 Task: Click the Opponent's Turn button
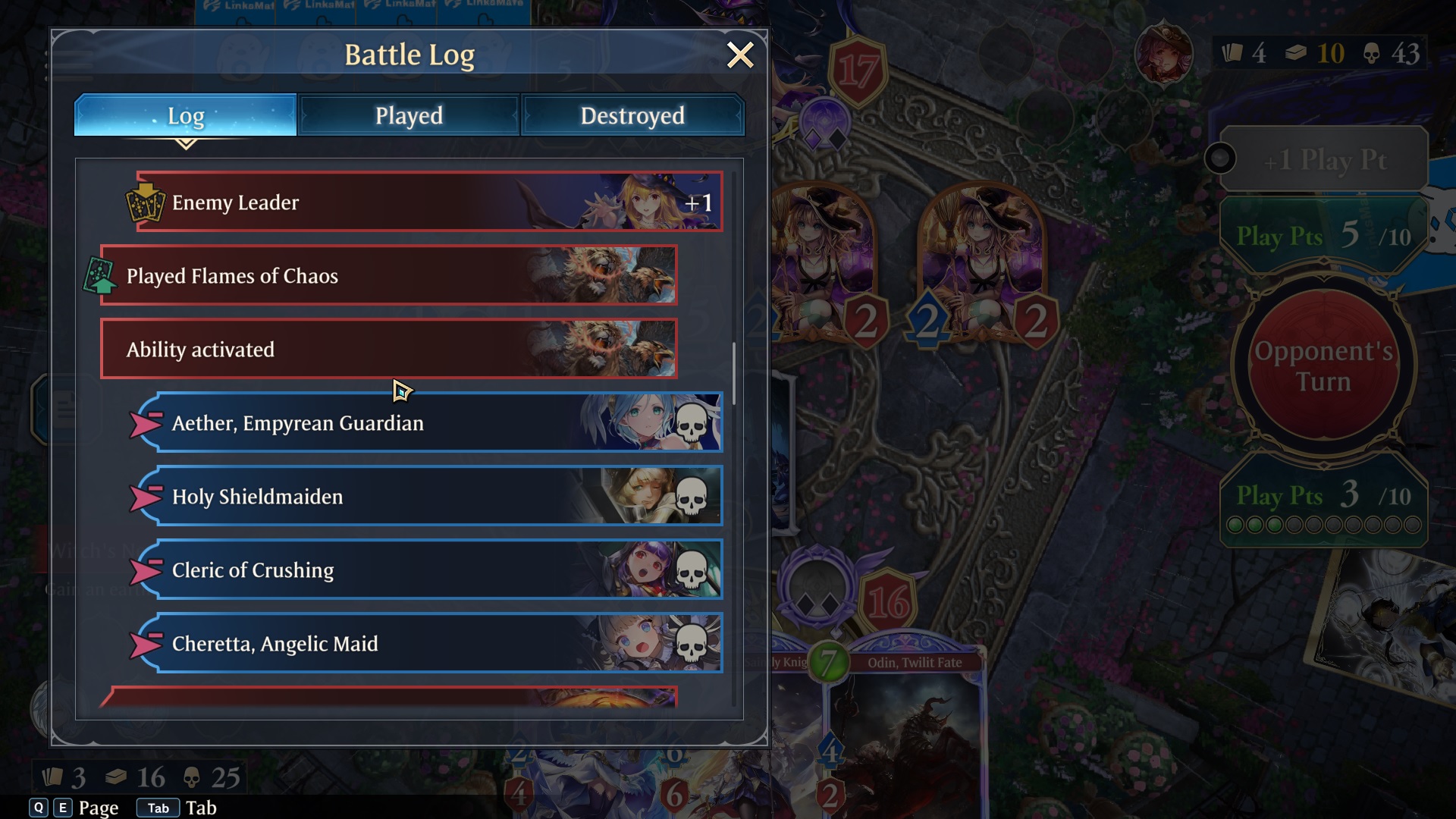(x=1323, y=366)
